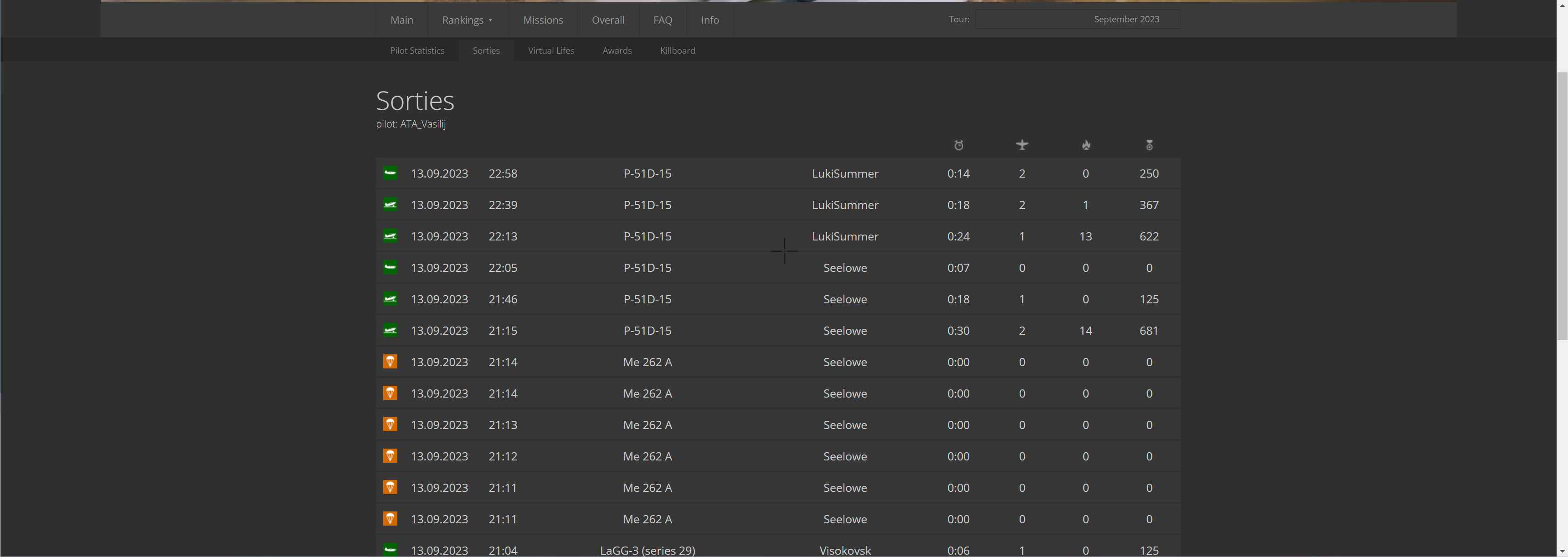The width and height of the screenshot is (1568, 557).
Task: Open the Awards tab
Action: [617, 51]
